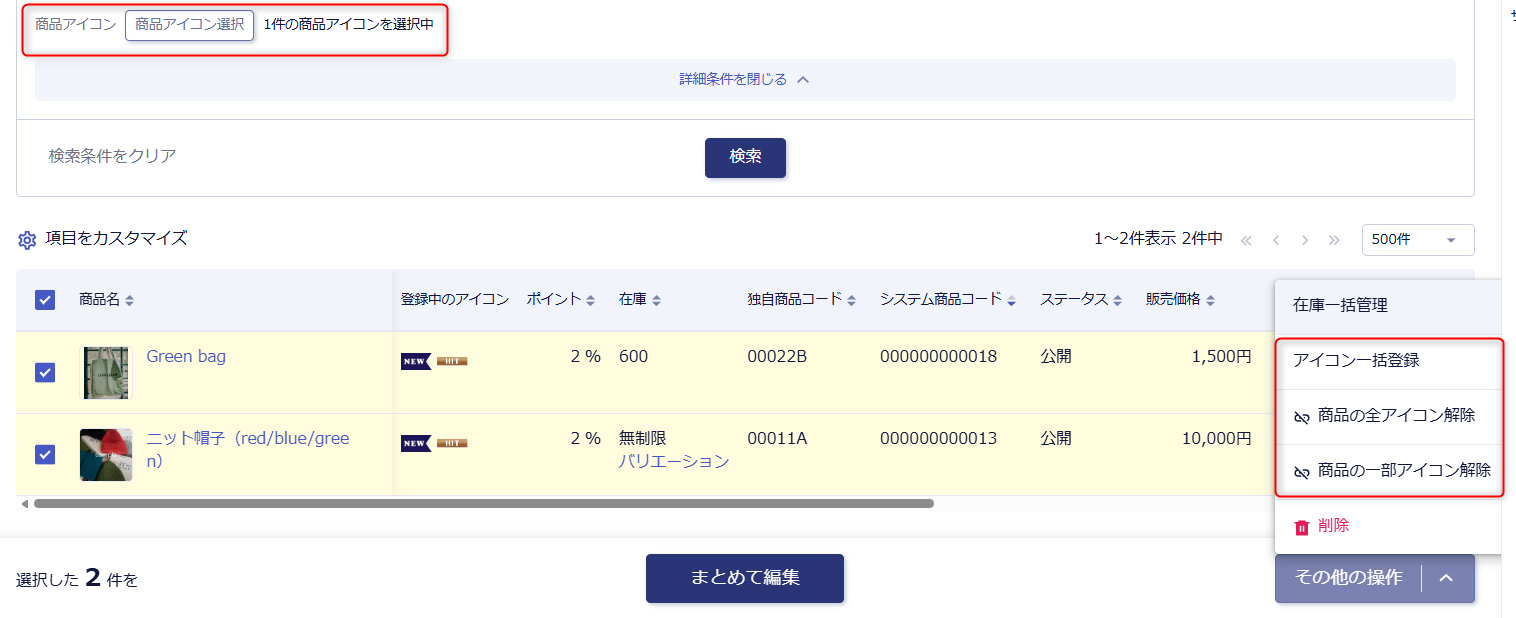Click 項目をカスタマイズ label

[116, 239]
